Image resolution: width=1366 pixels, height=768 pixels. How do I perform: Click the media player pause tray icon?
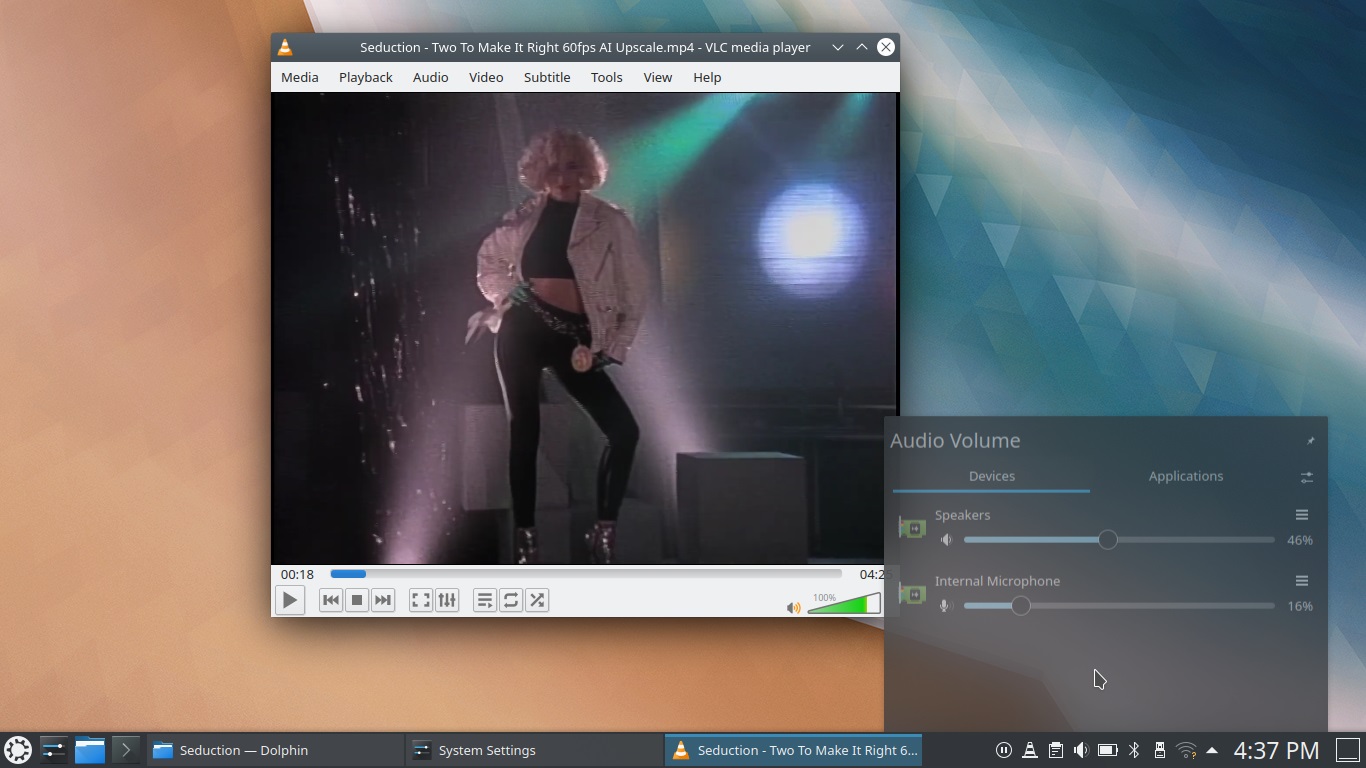(x=1004, y=750)
